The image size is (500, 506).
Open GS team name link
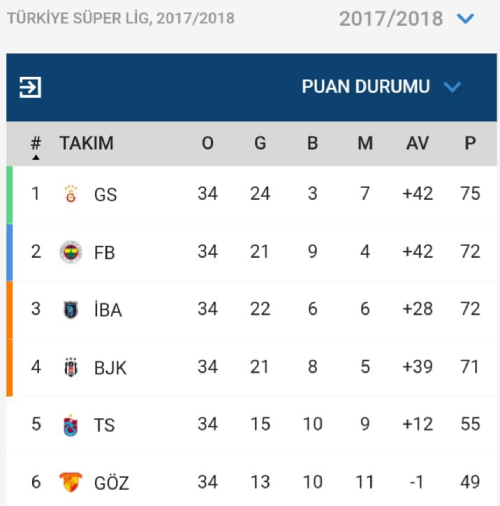[x=105, y=194]
